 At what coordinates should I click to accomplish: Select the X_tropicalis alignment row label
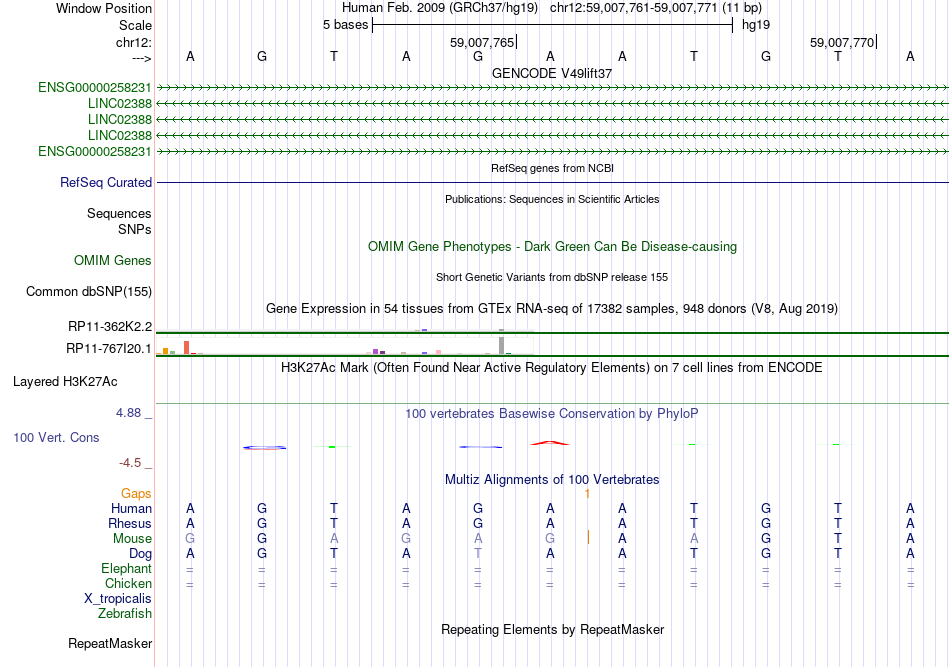tap(118, 599)
